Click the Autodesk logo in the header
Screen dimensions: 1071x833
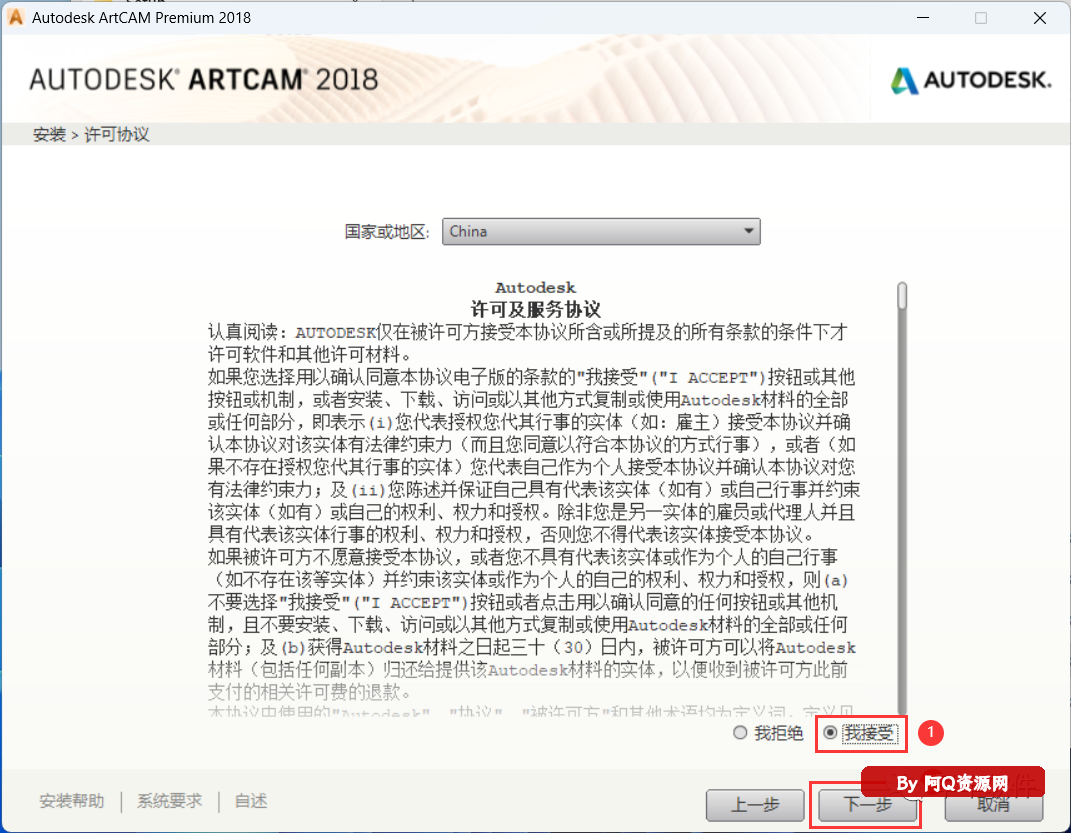pyautogui.click(x=971, y=80)
